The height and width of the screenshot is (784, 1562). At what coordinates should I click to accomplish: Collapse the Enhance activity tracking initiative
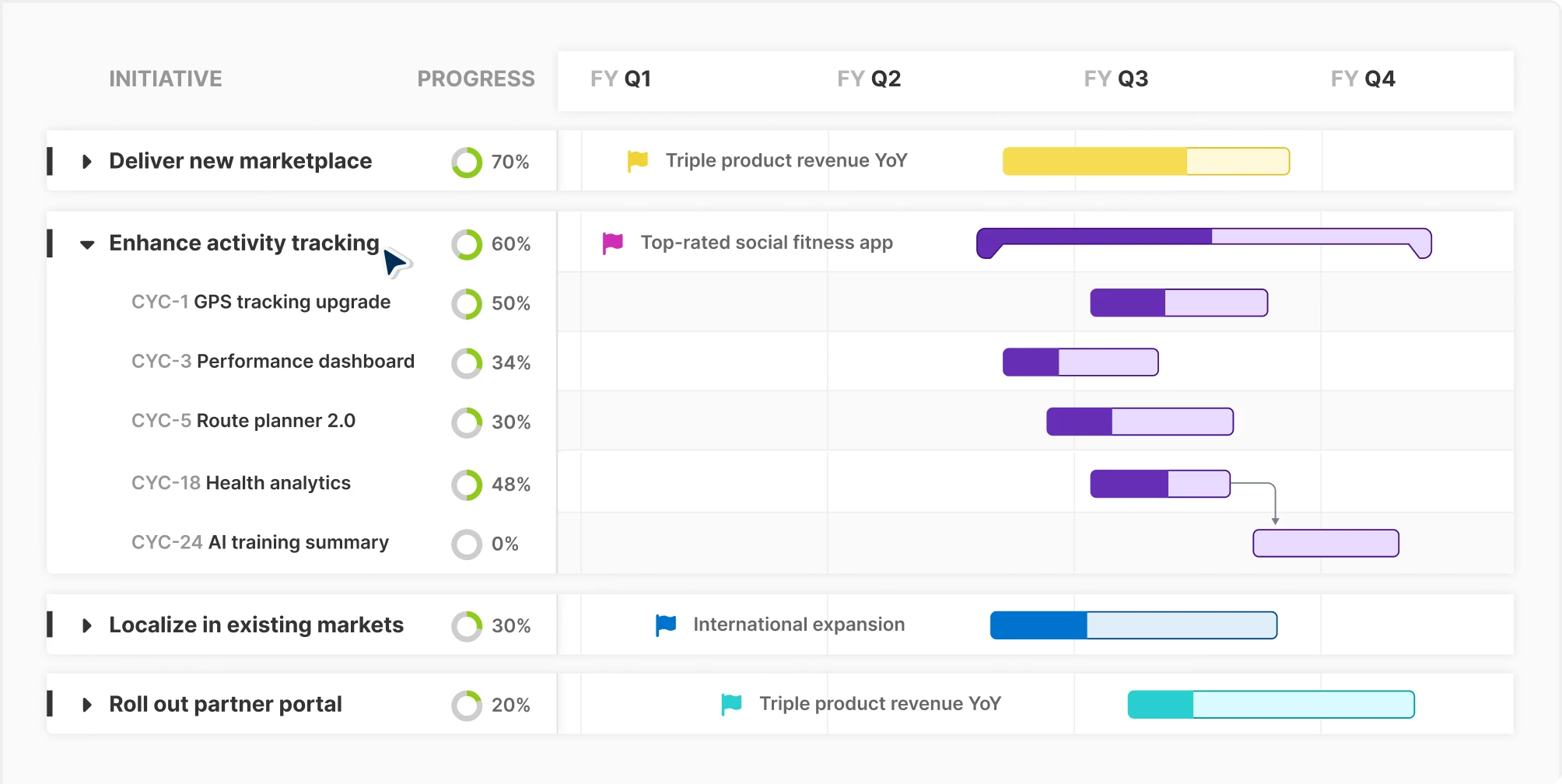(86, 243)
